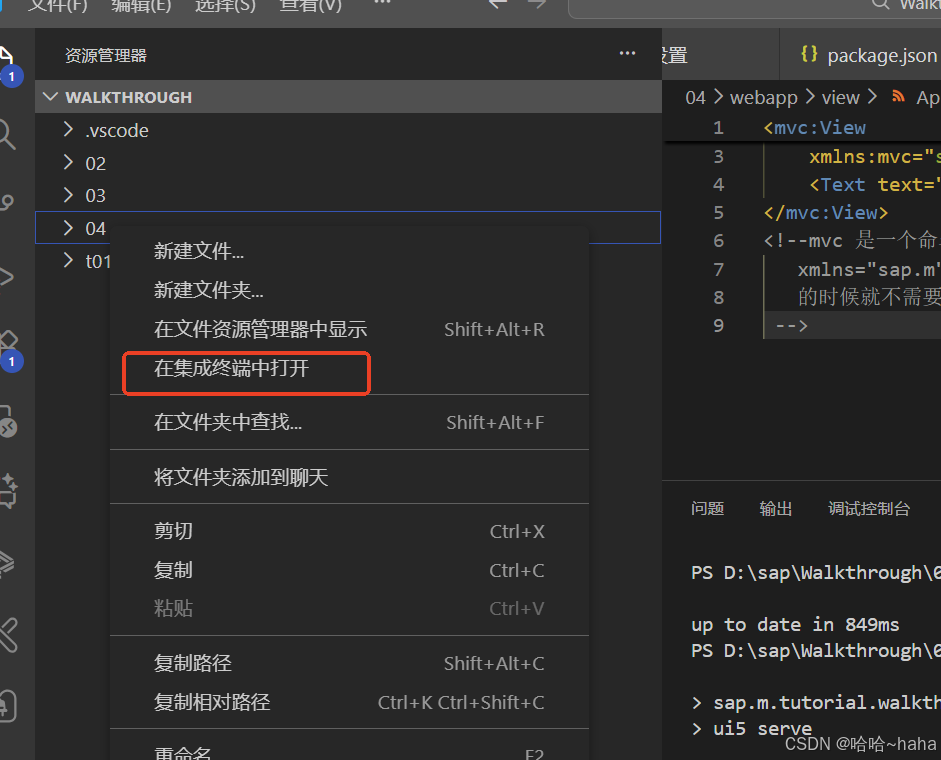Select the 03 folder label
The width and height of the screenshot is (941, 760).
(95, 196)
